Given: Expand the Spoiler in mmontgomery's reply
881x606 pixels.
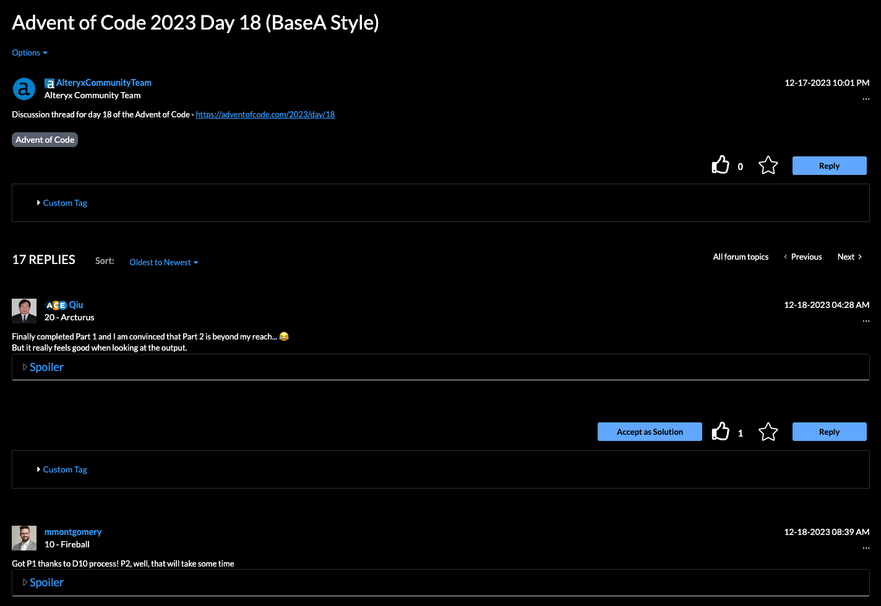Looking at the screenshot, I should [x=43, y=583].
